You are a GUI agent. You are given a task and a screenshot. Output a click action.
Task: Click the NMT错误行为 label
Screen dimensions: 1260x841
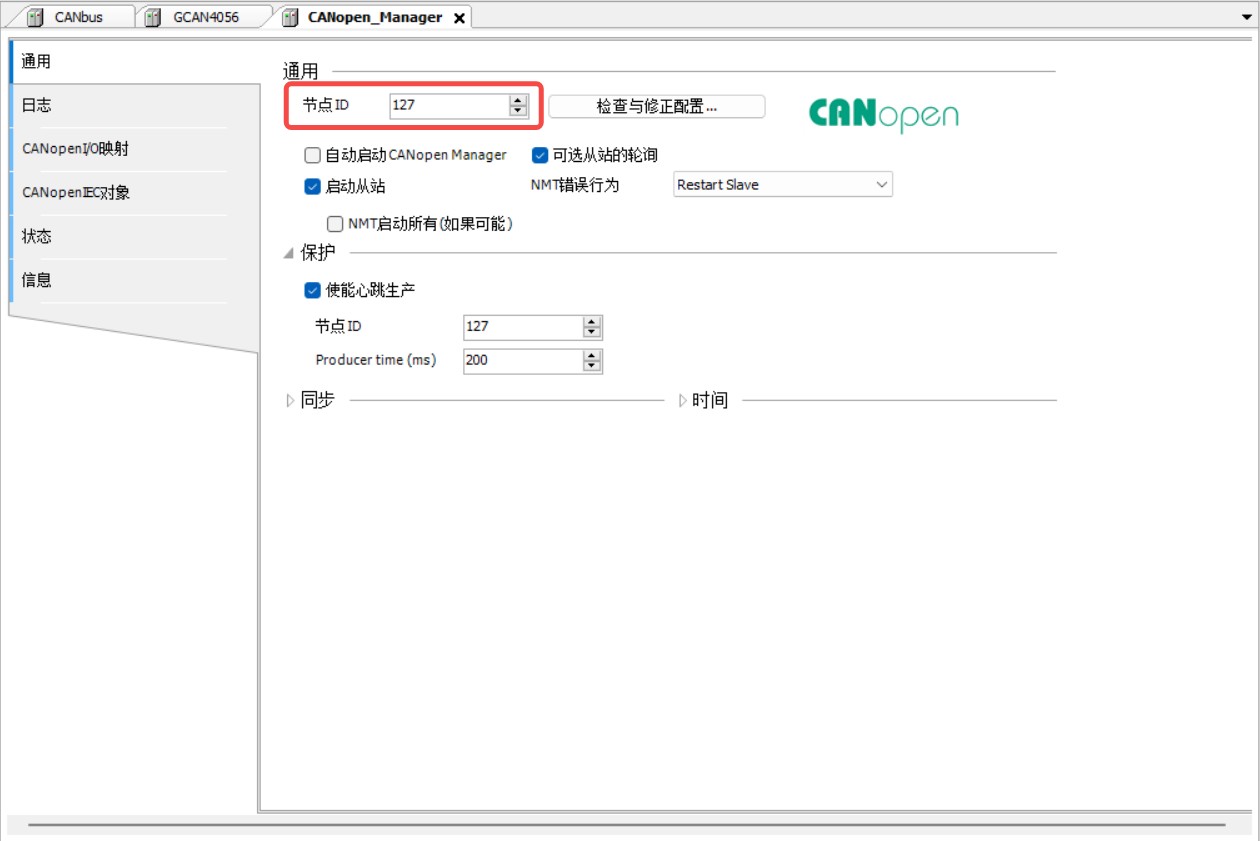pyautogui.click(x=575, y=185)
